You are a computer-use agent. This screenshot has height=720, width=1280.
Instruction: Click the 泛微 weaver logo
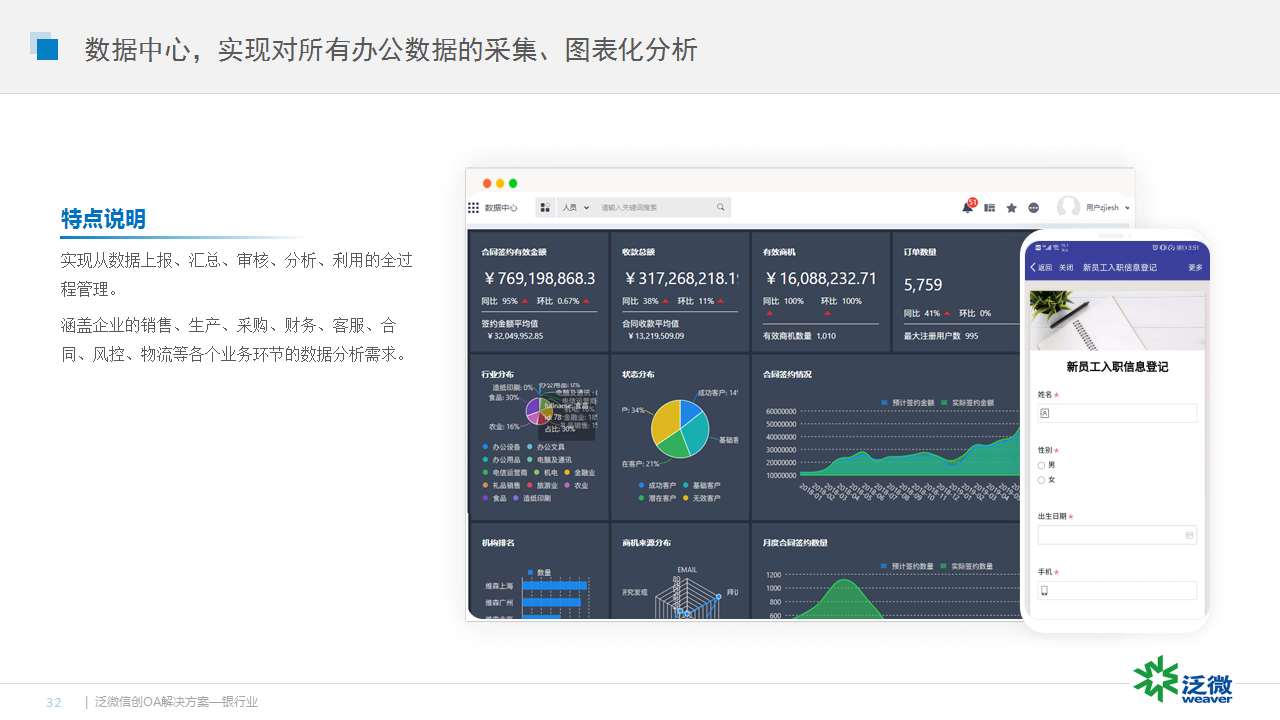click(1183, 681)
